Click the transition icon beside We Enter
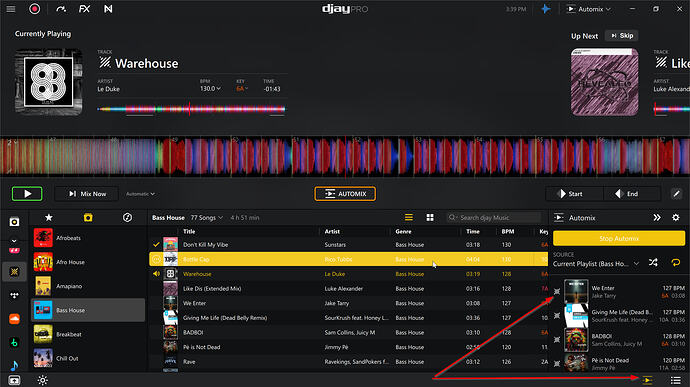 point(557,291)
